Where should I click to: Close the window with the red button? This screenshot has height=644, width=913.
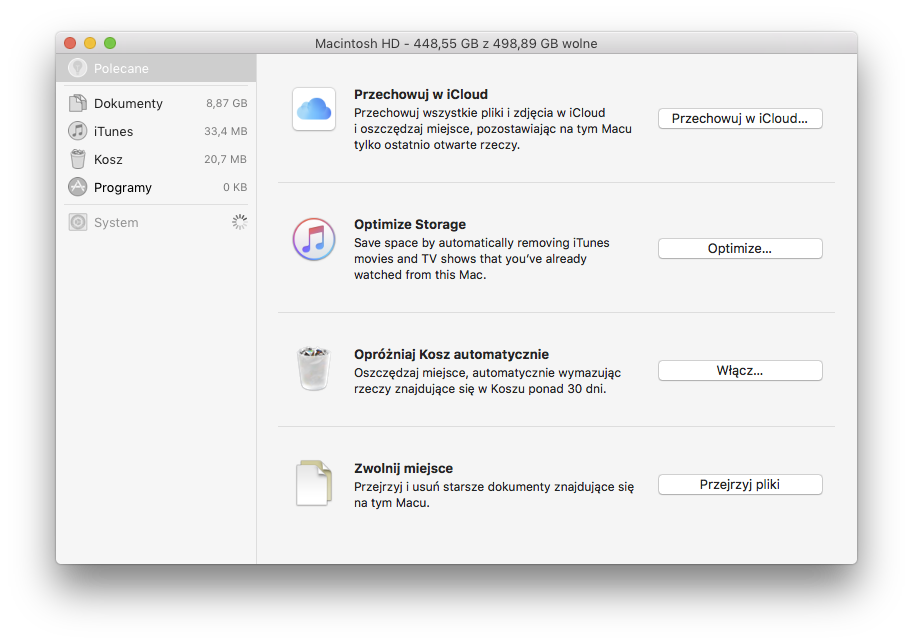pos(70,43)
